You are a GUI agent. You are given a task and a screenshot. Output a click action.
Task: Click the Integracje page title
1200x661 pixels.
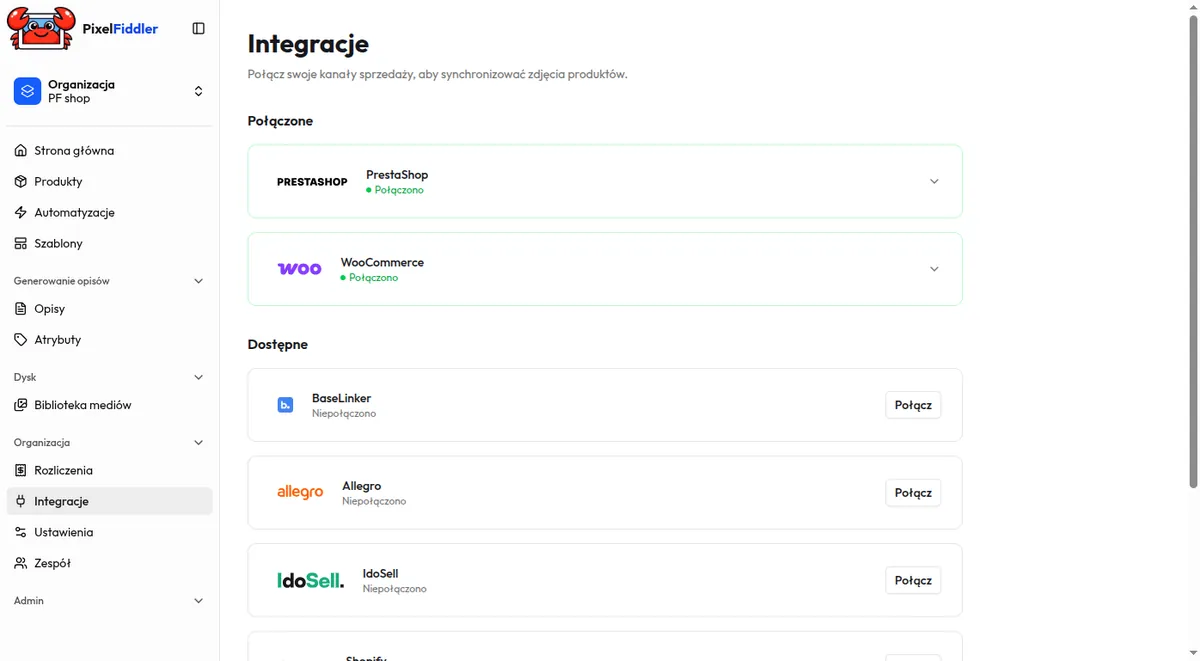308,44
